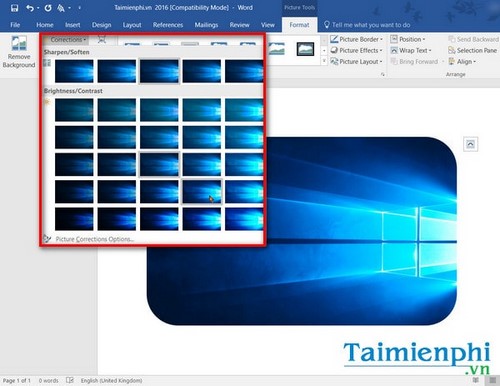
Task: Expand the Picture Styles gallery more arrow
Action: coord(324,61)
